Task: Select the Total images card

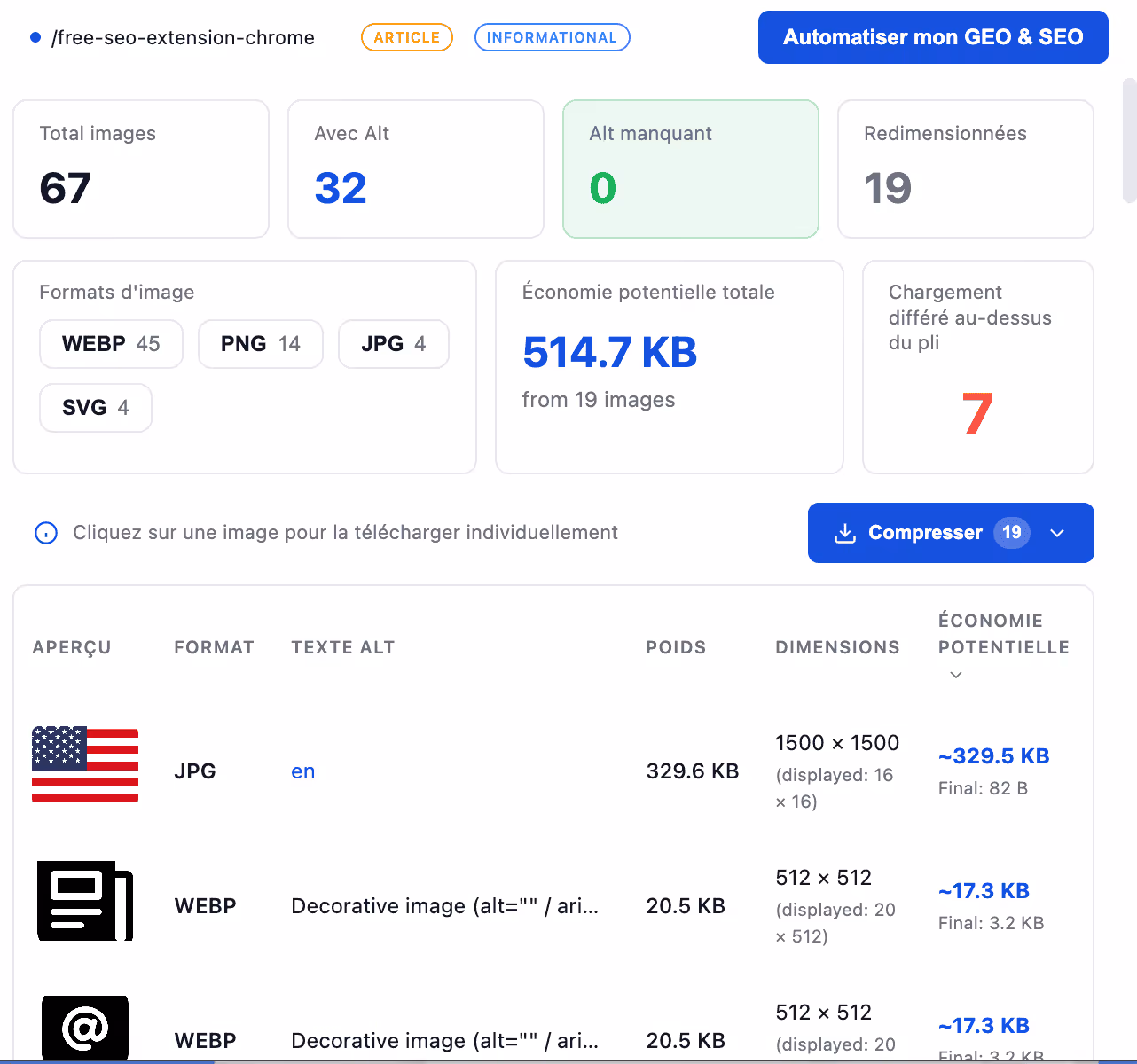Action: click(x=141, y=168)
